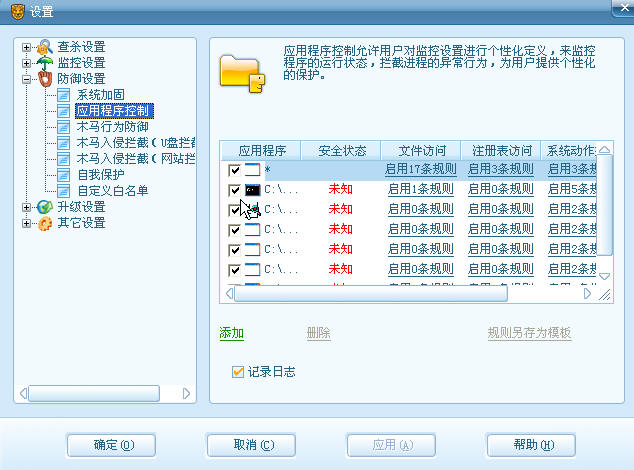Viewport: 634px width, 470px height.
Task: Toggle checkbox of row with 启用1条规则
Action: 235,190
